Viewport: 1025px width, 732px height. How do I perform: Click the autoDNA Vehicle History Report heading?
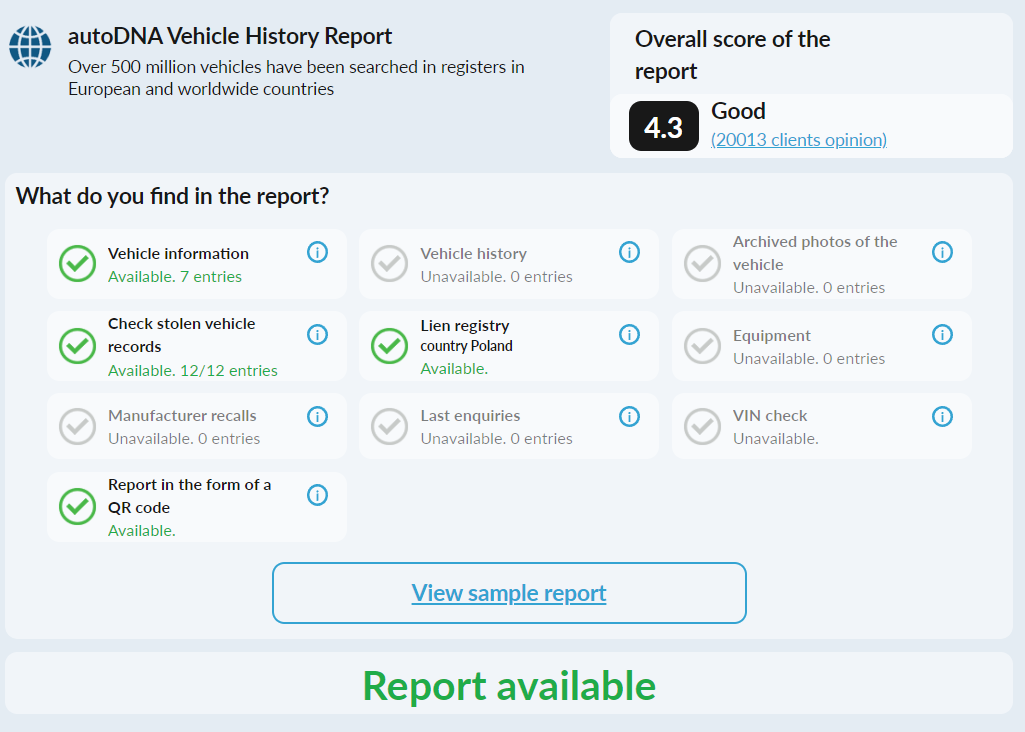coord(230,36)
